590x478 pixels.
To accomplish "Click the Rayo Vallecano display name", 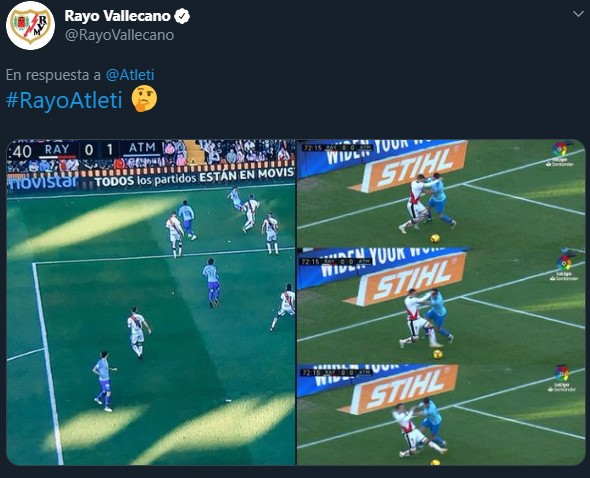I will (x=117, y=16).
